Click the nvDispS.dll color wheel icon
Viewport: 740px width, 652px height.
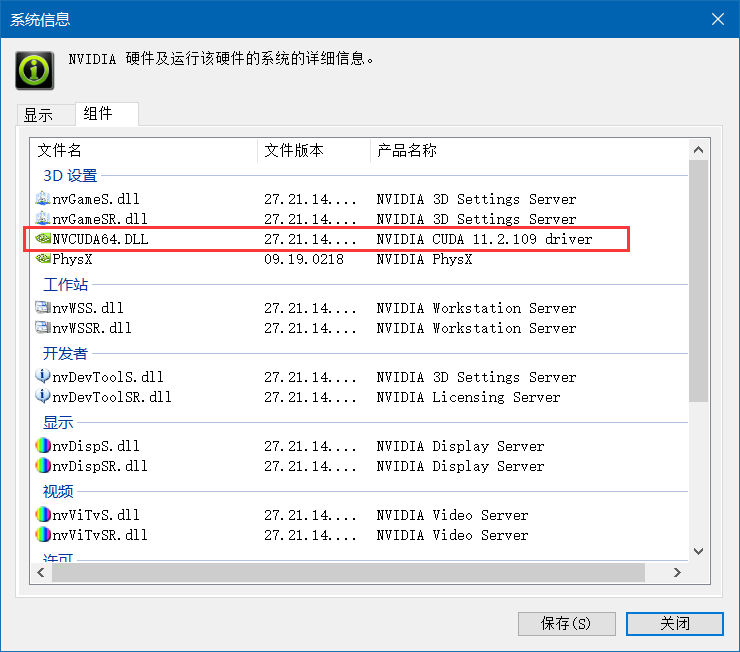(43, 445)
